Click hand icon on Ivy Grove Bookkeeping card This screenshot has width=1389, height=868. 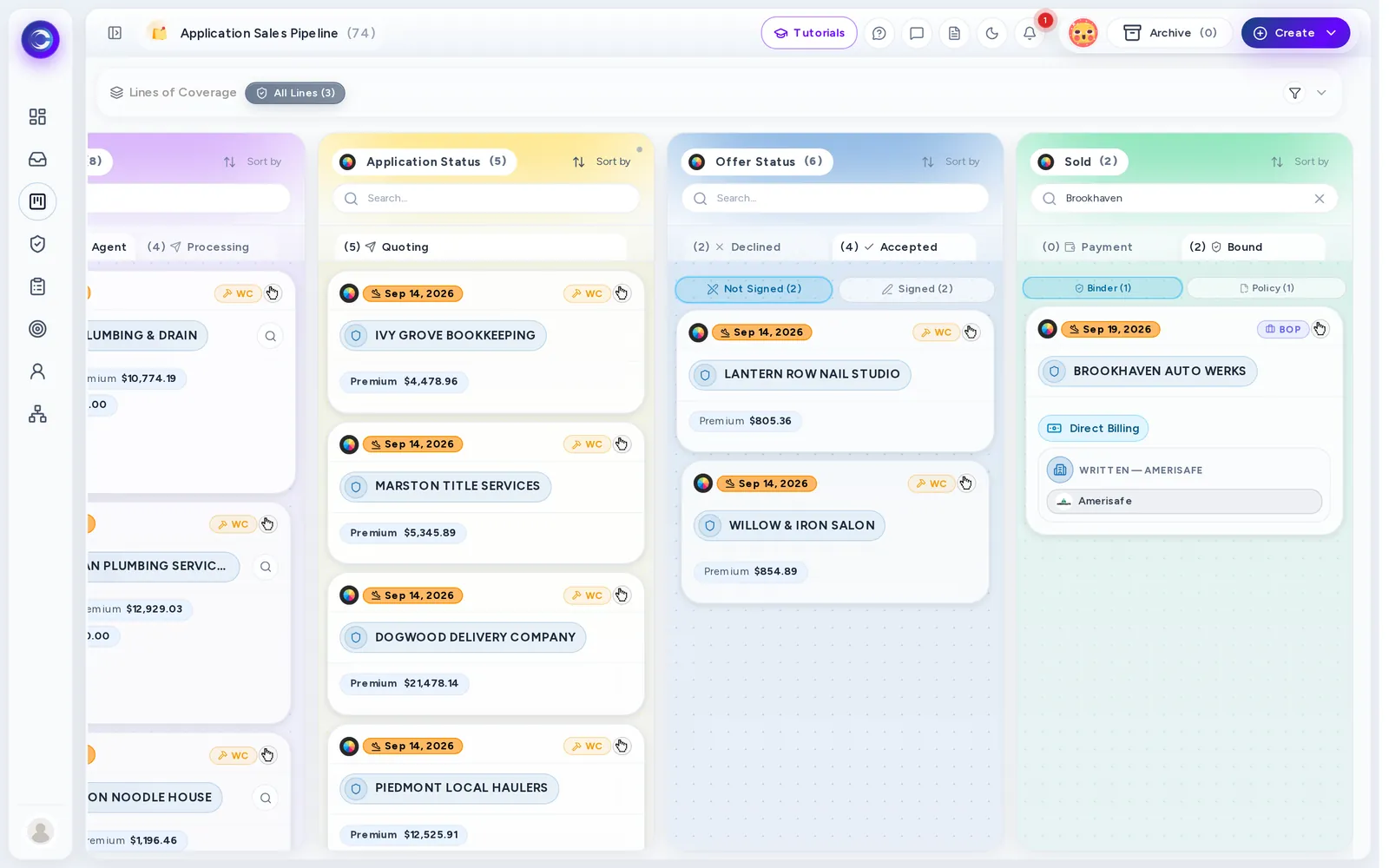point(622,293)
